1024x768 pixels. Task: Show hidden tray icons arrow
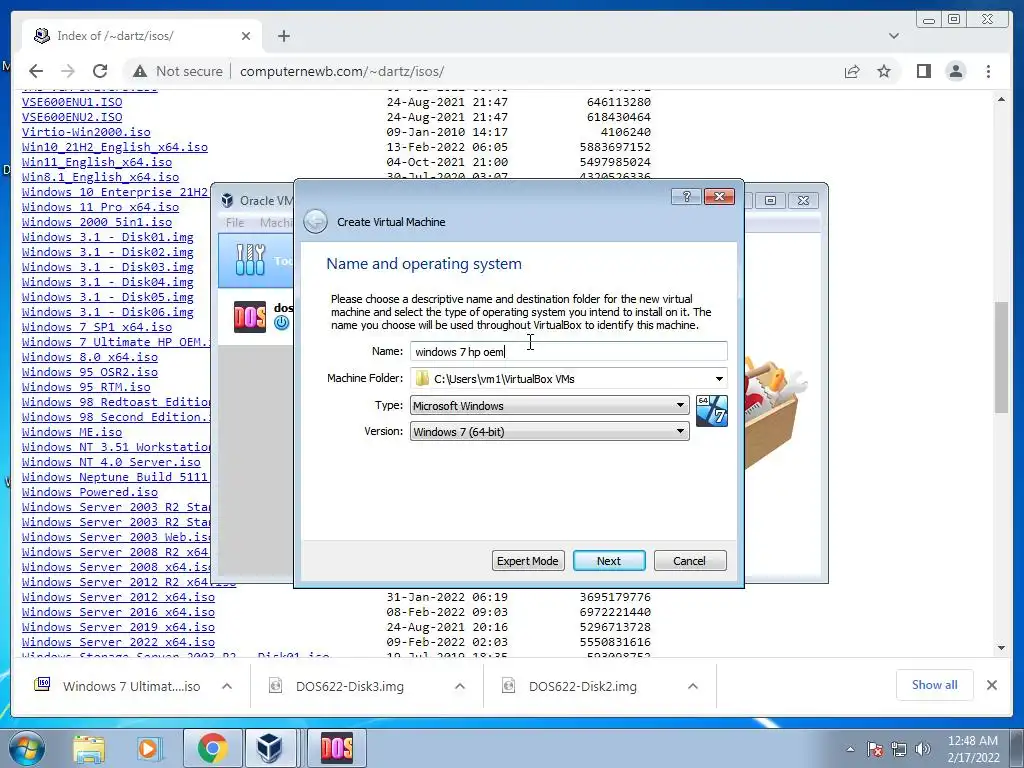[x=850, y=750]
